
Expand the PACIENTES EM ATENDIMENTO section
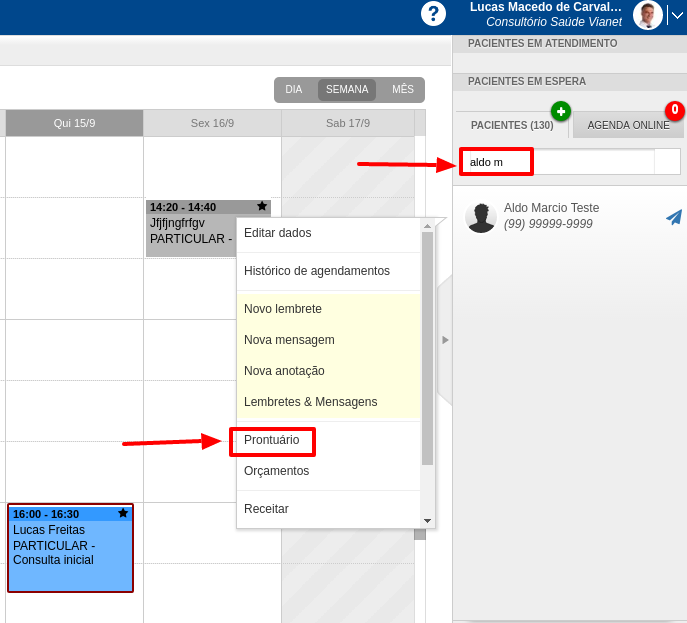(570, 43)
